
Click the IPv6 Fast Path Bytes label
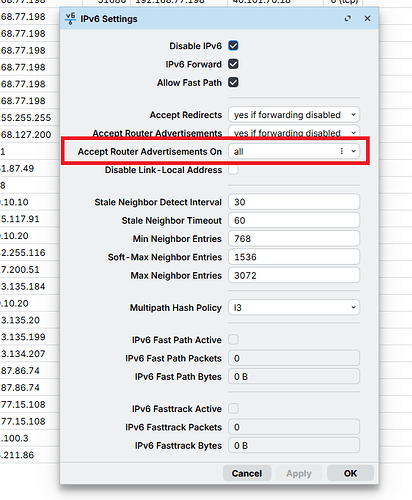tap(178, 377)
